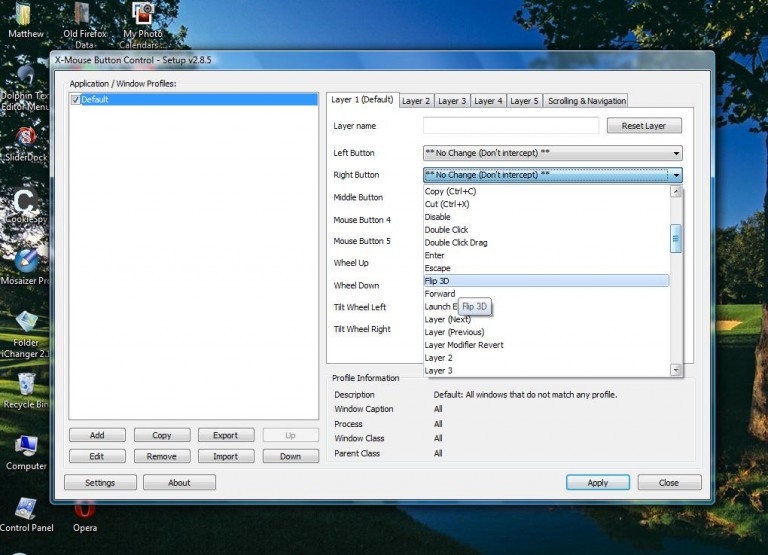Viewport: 768px width, 555px height.
Task: Switch to the Layer 1 (Default) tab
Action: [x=362, y=100]
